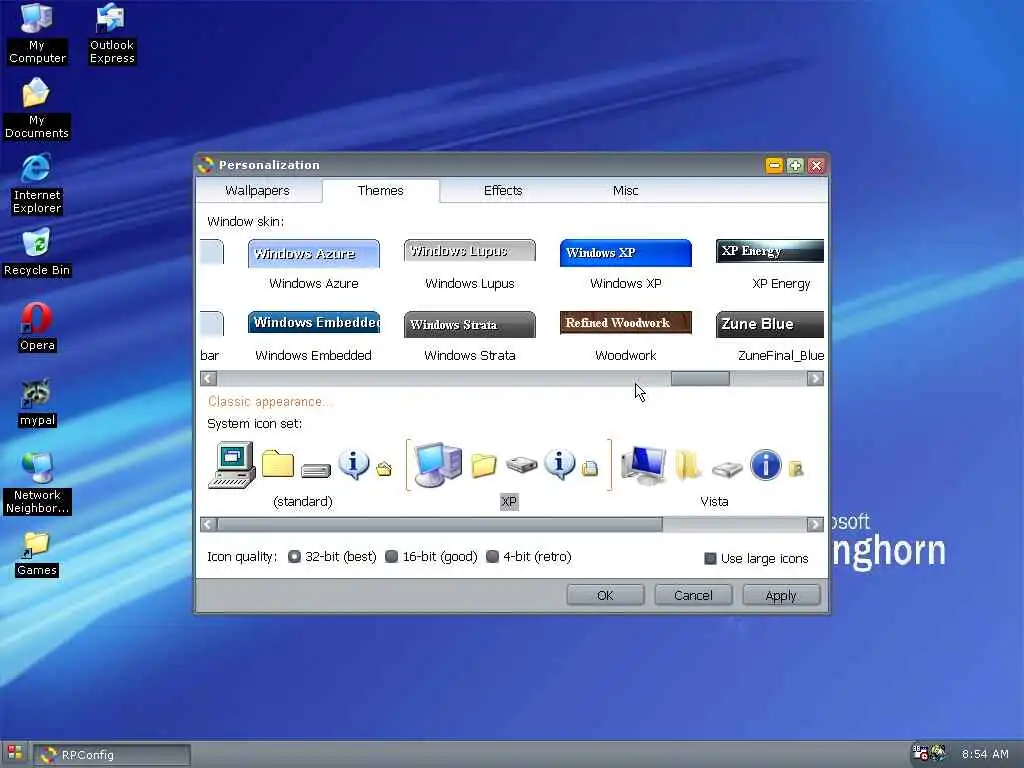Click the Vista set computer icon
1024x768 pixels.
point(644,464)
